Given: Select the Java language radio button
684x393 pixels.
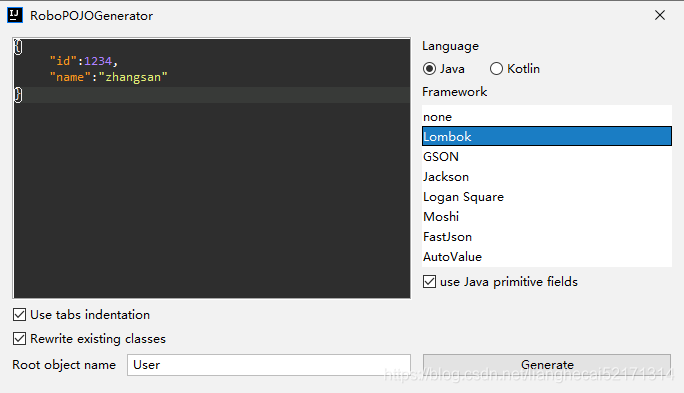Looking at the screenshot, I should tap(430, 69).
